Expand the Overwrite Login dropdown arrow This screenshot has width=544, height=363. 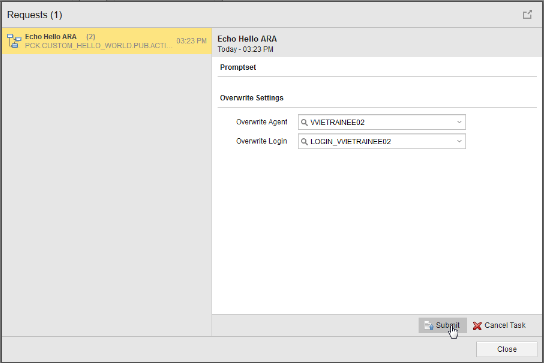459,141
